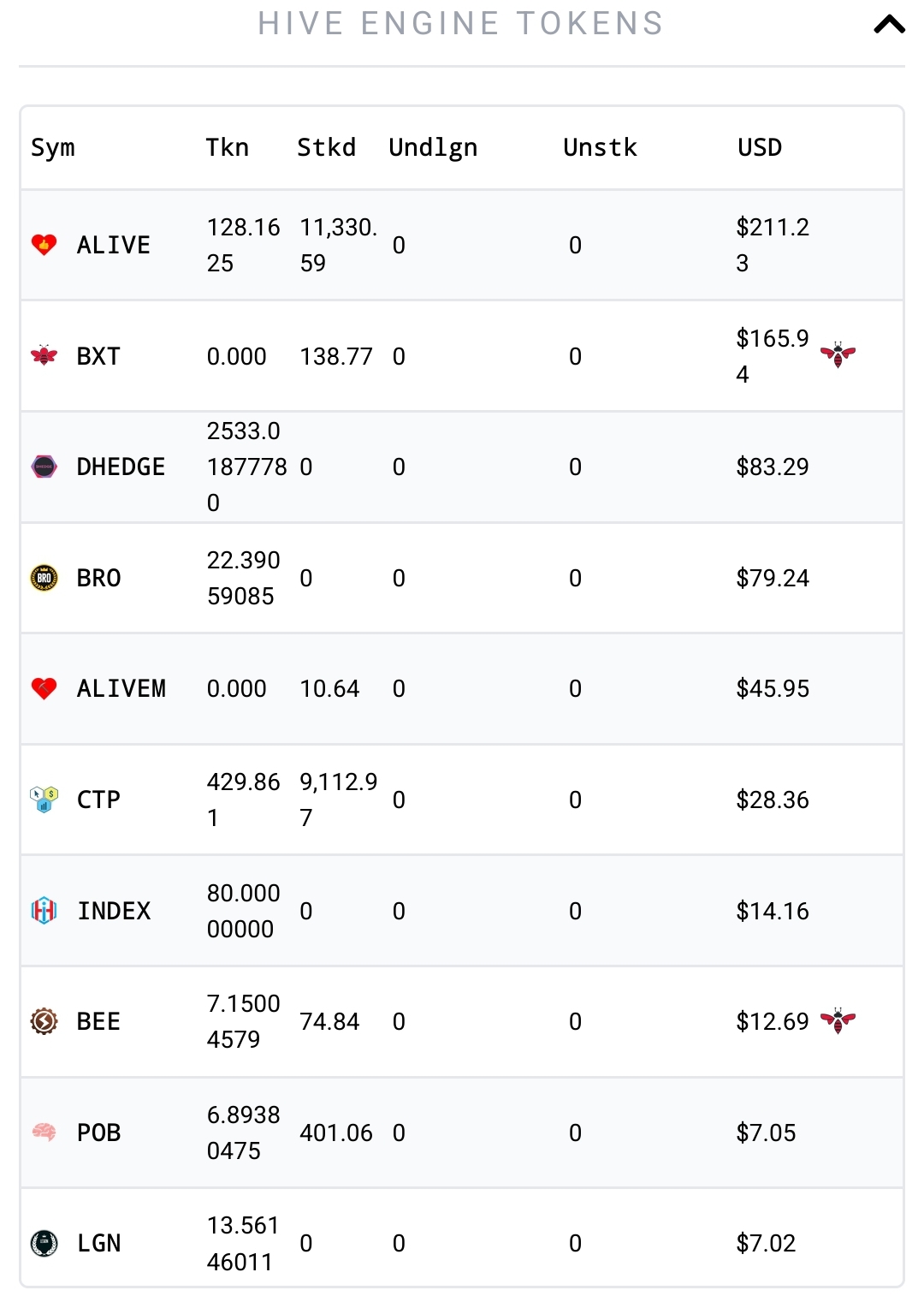Viewport: 924px width, 1302px height.
Task: Click the POB brain token icon
Action: (44, 1132)
